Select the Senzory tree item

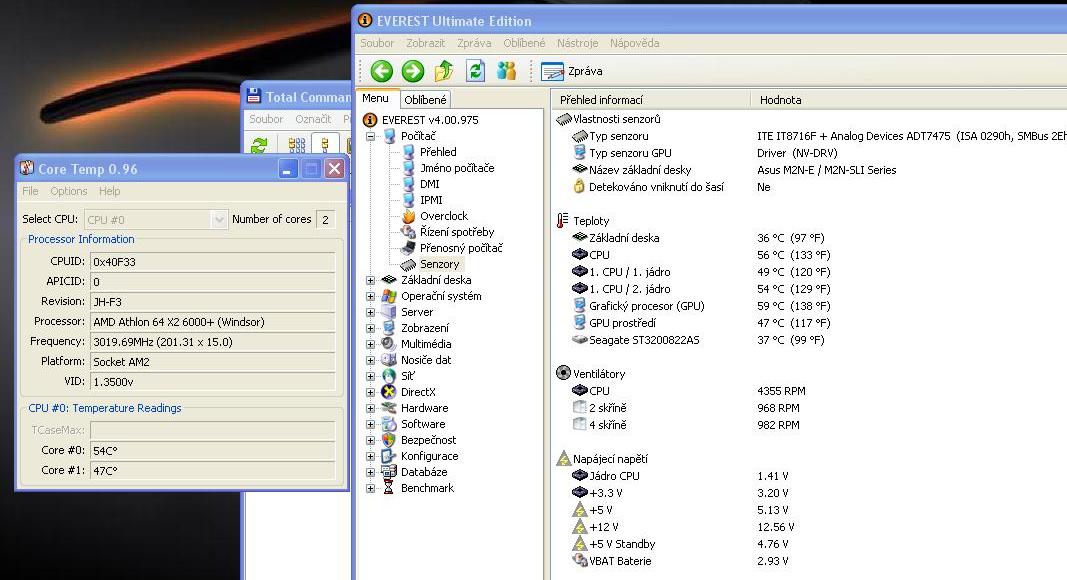click(x=439, y=264)
